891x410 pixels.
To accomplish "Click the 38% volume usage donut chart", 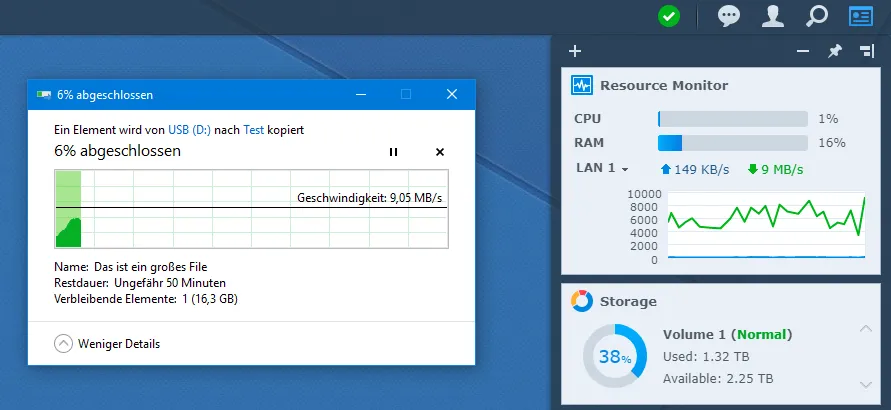I will tap(615, 356).
